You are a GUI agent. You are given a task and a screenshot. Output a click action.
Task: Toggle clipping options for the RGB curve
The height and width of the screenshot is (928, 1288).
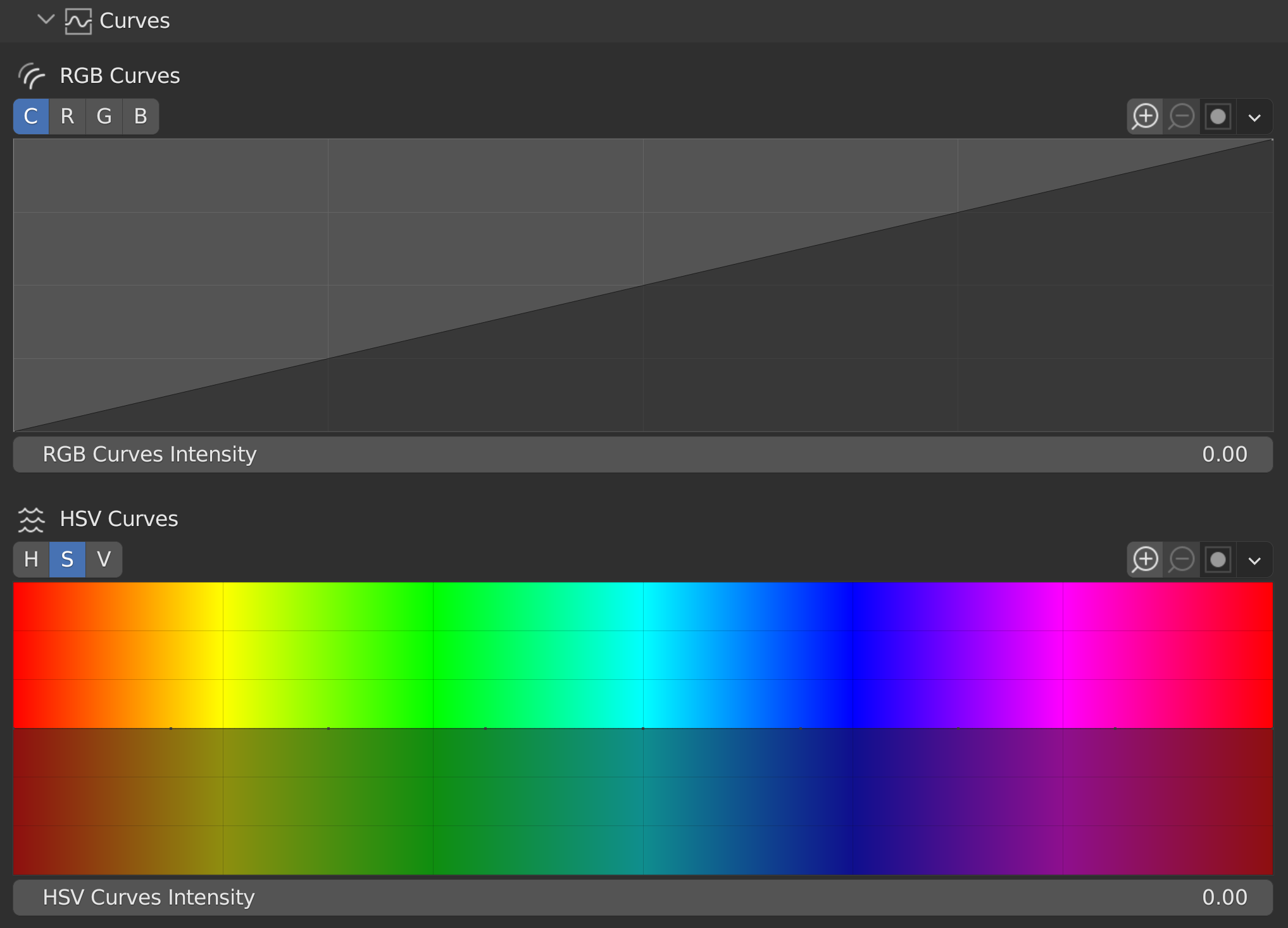1218,116
